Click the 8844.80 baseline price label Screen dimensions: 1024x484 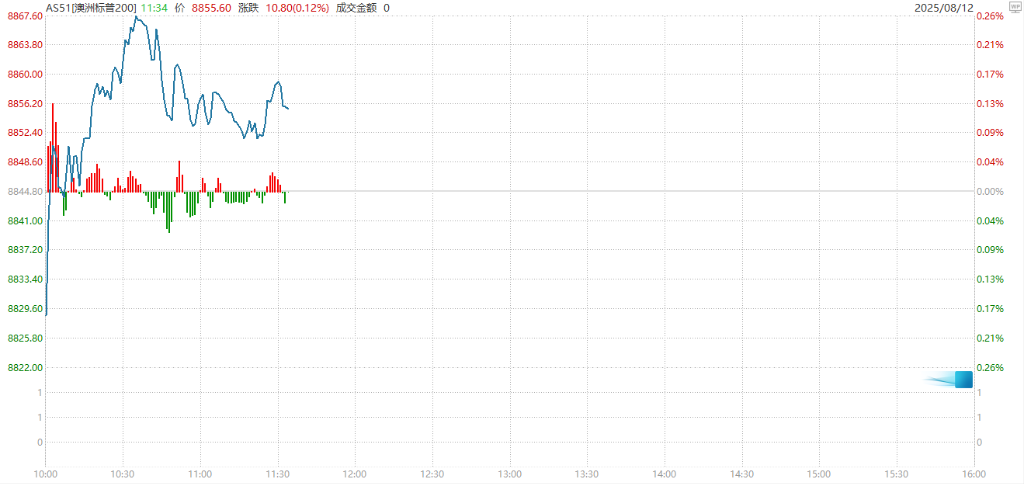pyautogui.click(x=23, y=191)
